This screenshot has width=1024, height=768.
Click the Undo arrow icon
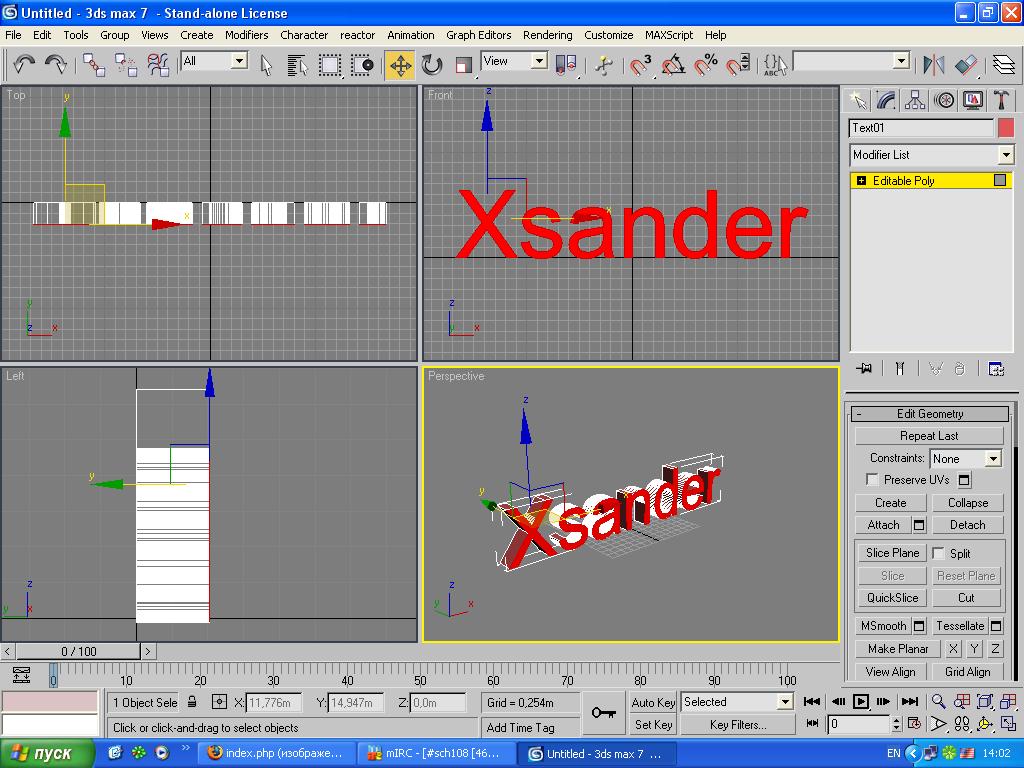coord(24,66)
